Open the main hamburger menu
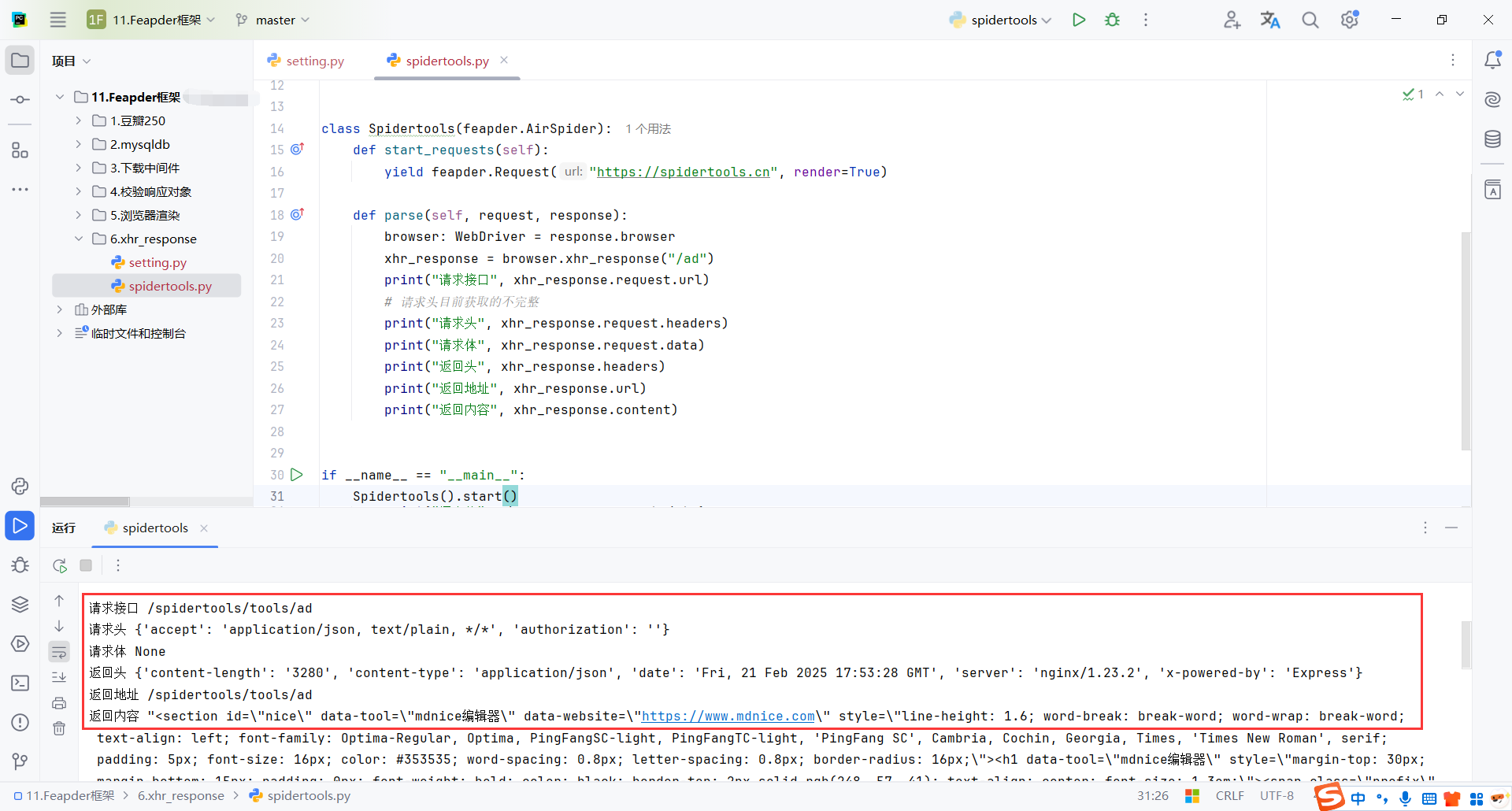The image size is (1512, 811). [x=57, y=20]
